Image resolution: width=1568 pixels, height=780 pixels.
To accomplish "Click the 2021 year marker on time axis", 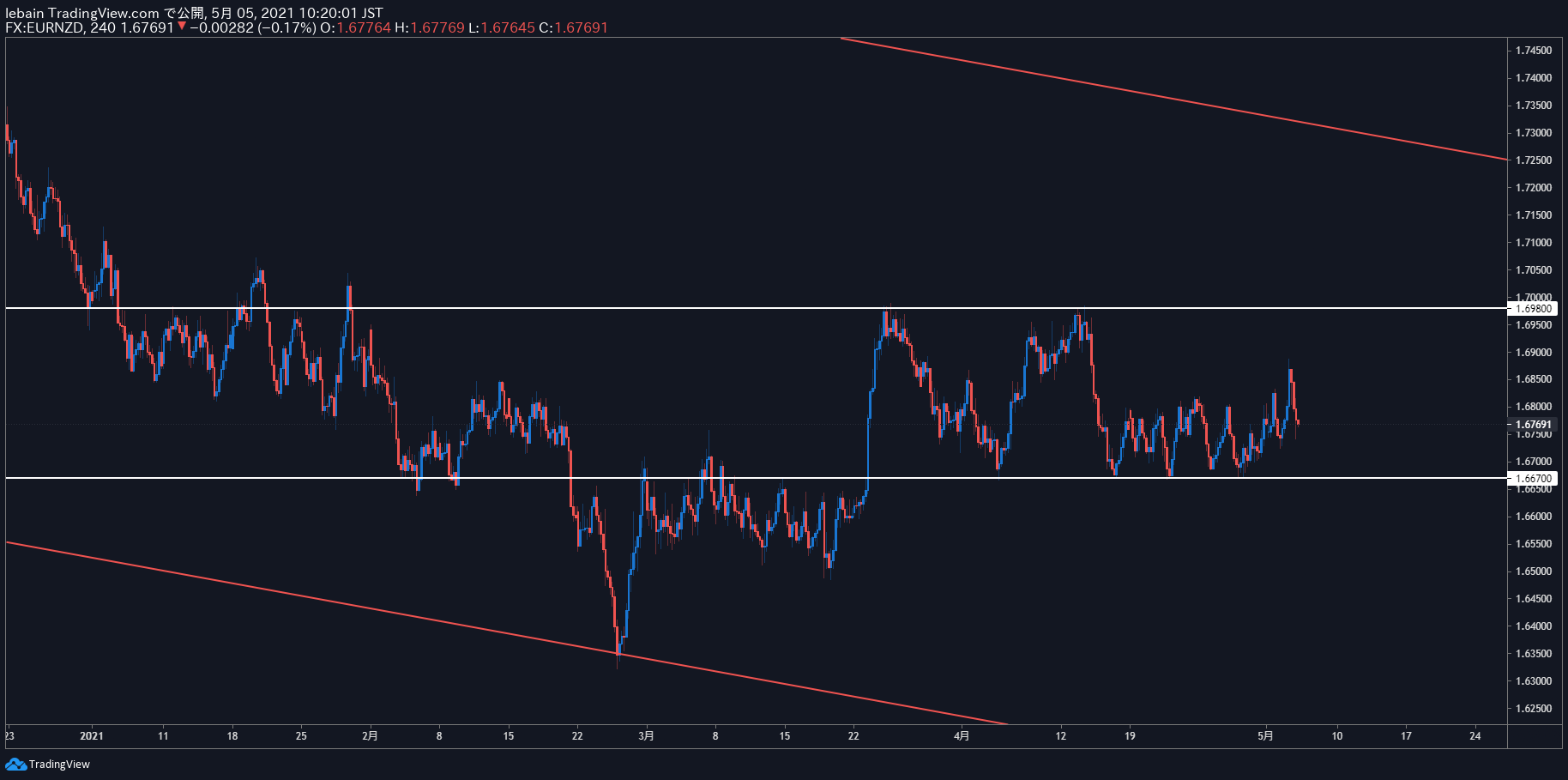I will pos(92,735).
